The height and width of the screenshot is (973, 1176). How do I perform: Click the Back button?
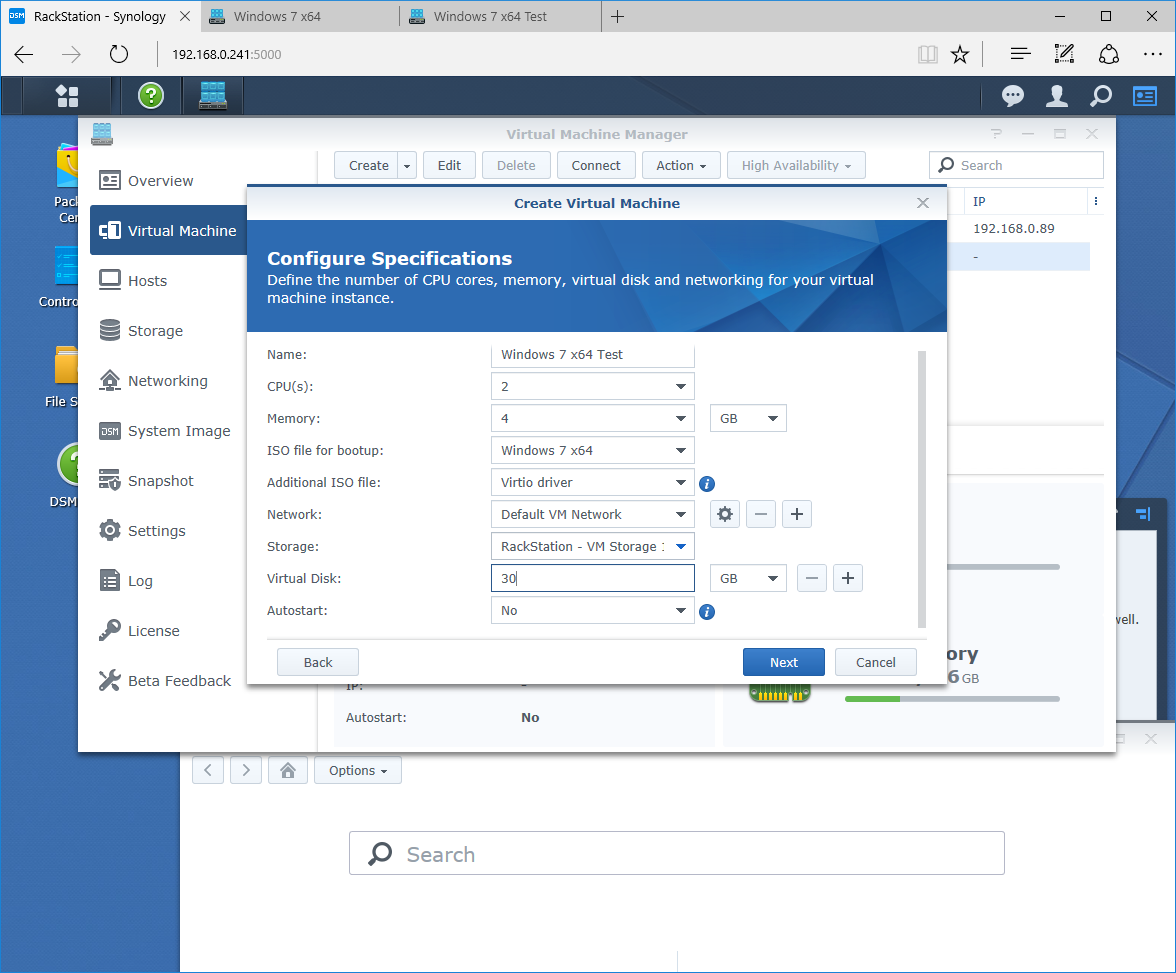(x=317, y=661)
